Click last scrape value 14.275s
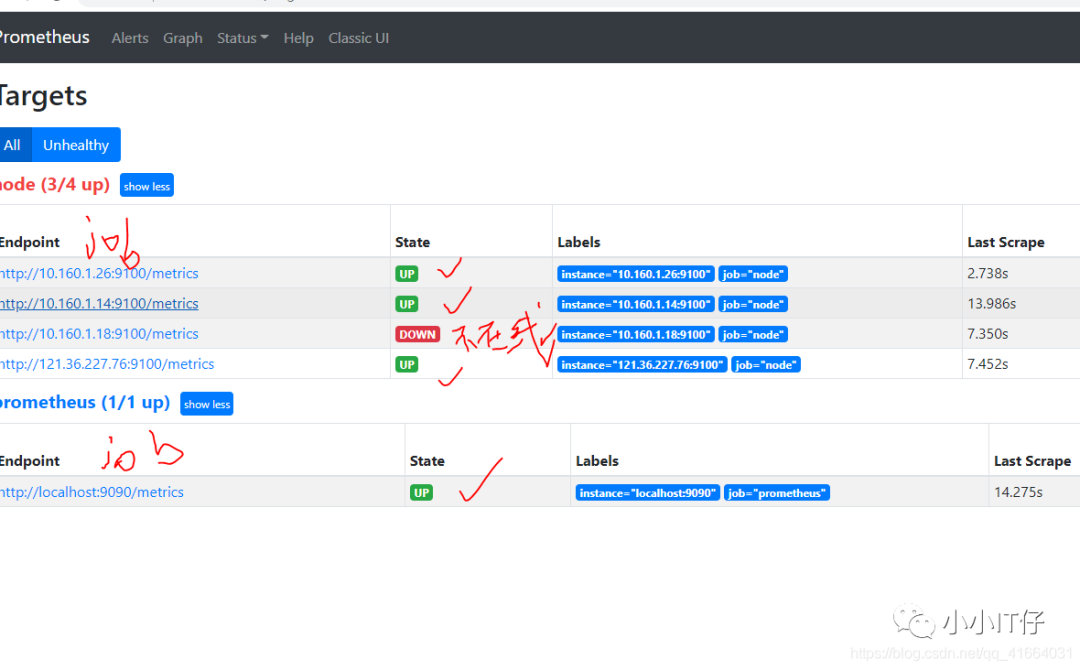The image size is (1080, 670). [x=1018, y=492]
